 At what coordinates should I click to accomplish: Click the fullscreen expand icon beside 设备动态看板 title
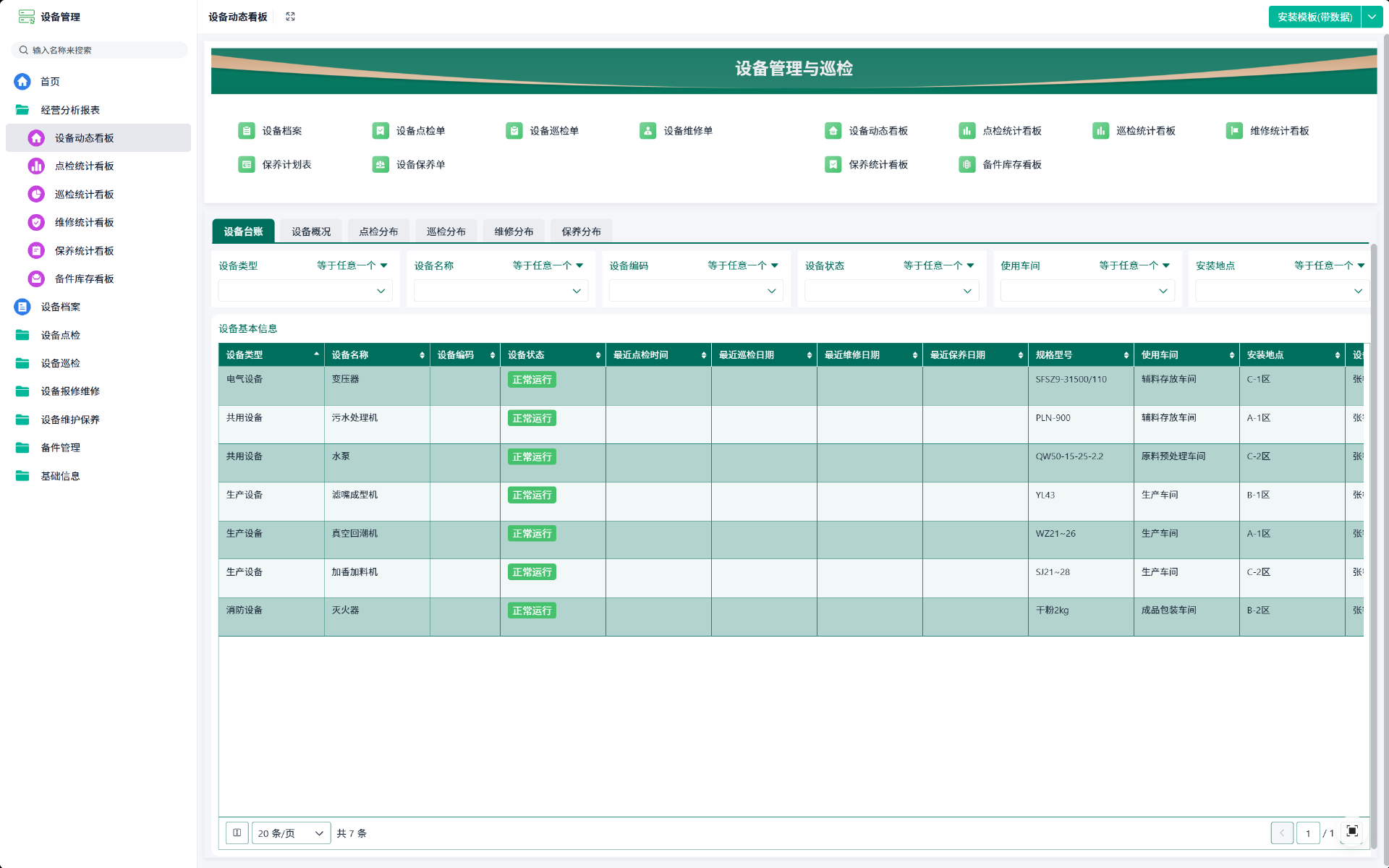pyautogui.click(x=290, y=17)
